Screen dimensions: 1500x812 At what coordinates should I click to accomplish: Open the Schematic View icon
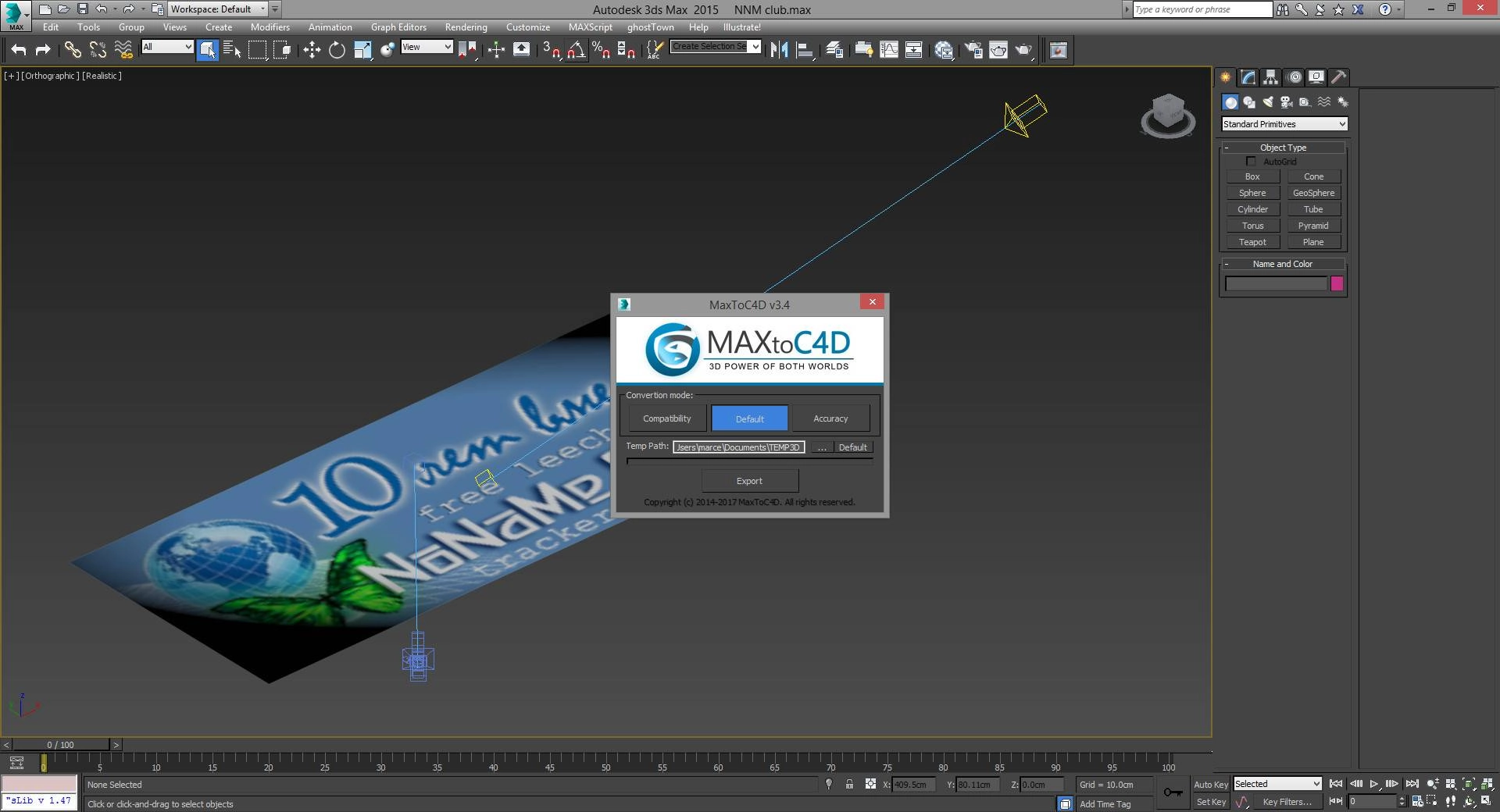coord(914,50)
